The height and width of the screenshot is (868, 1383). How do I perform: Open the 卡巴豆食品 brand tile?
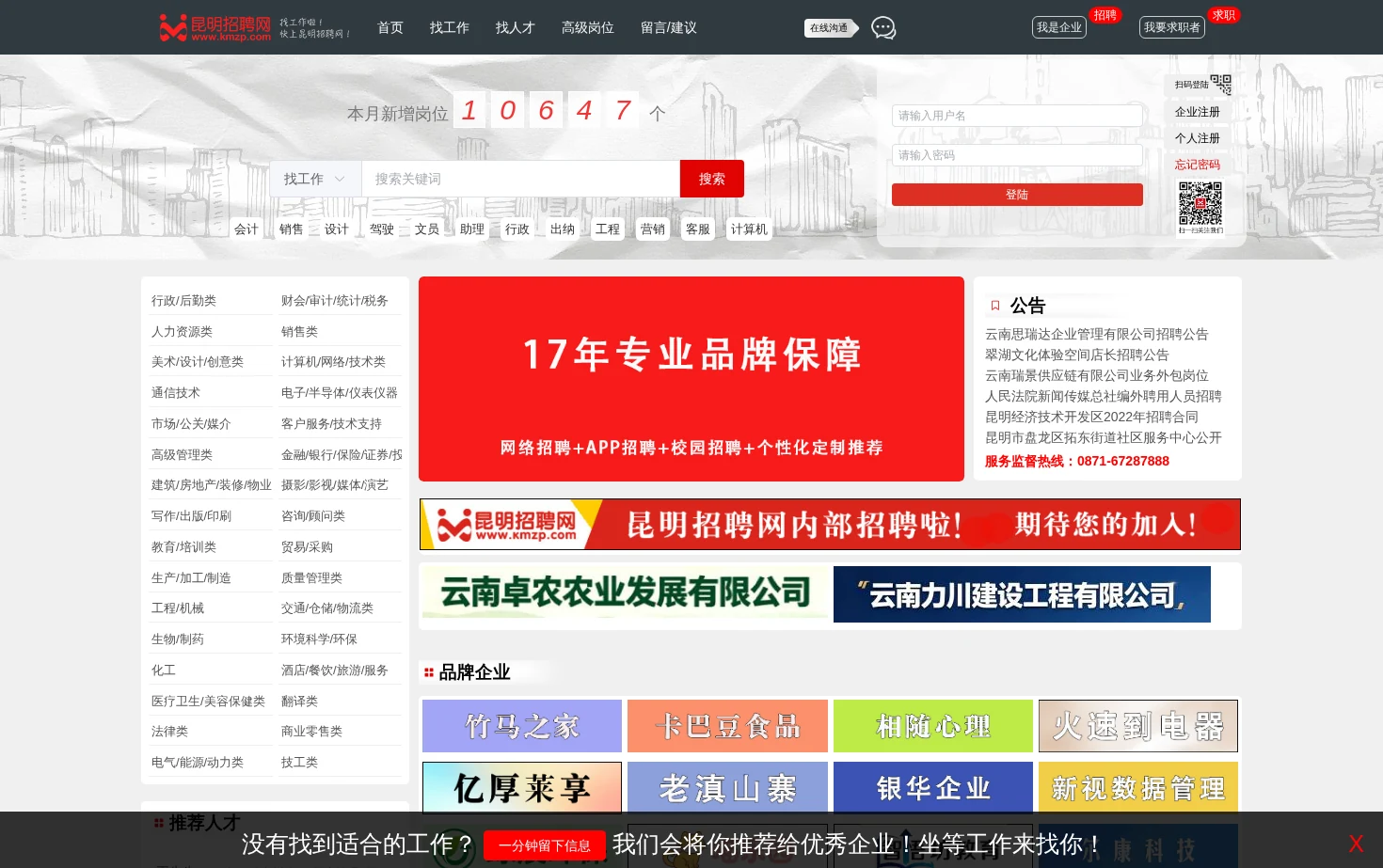(727, 726)
